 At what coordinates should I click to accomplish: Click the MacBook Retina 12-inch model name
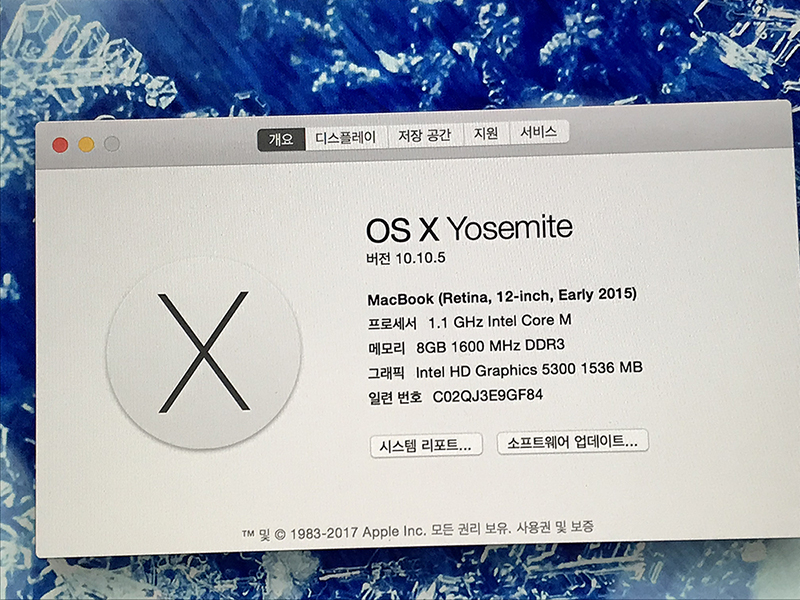coord(502,296)
